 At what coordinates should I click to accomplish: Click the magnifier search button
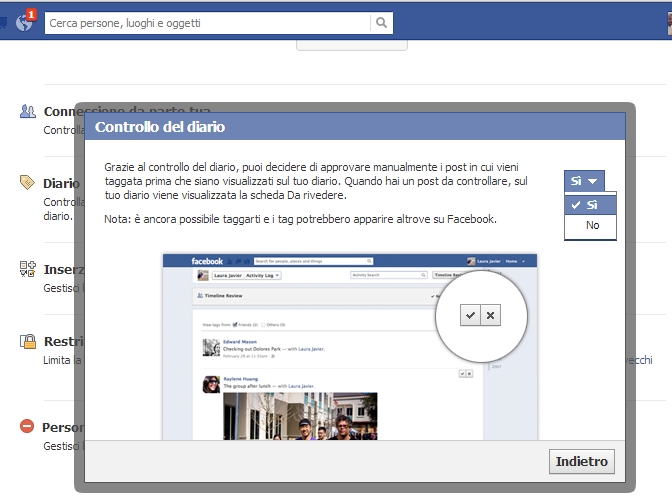[x=381, y=22]
